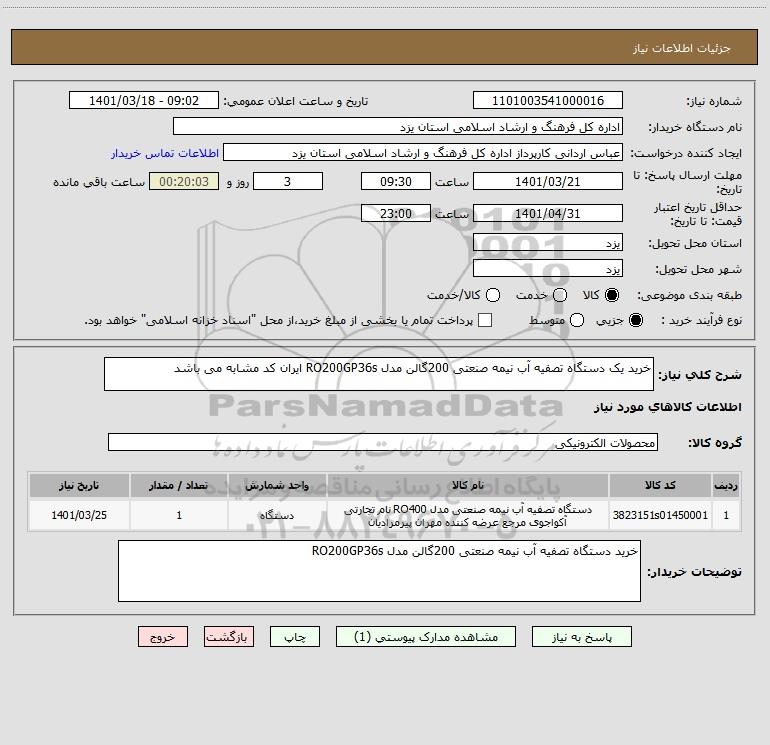
Task: Click the اطلاعات کالاهای مورد نیاز heading
Action: pyautogui.click(x=668, y=407)
